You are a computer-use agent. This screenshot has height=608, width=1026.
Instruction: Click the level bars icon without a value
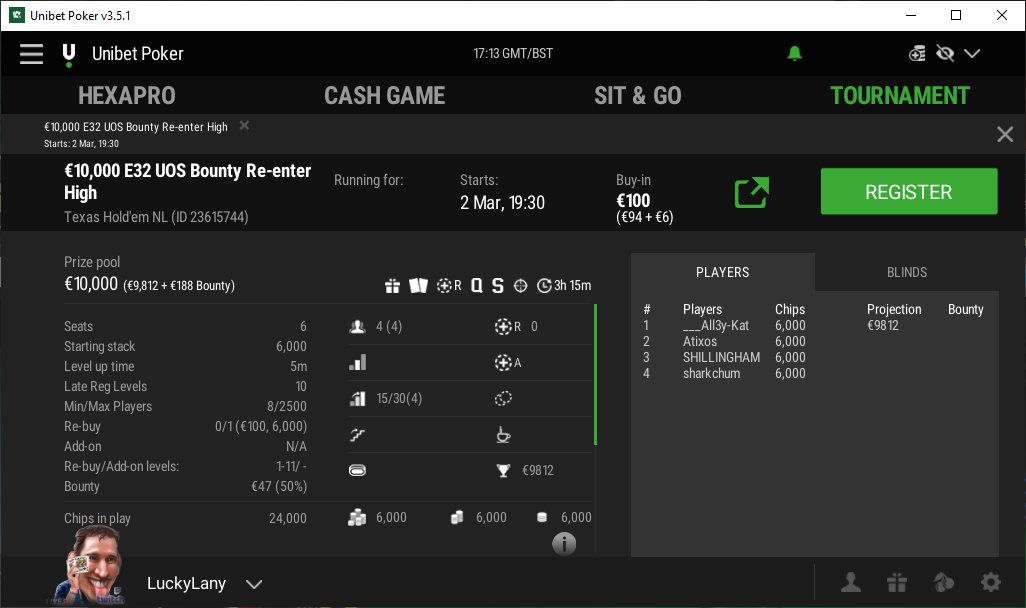[x=357, y=363]
